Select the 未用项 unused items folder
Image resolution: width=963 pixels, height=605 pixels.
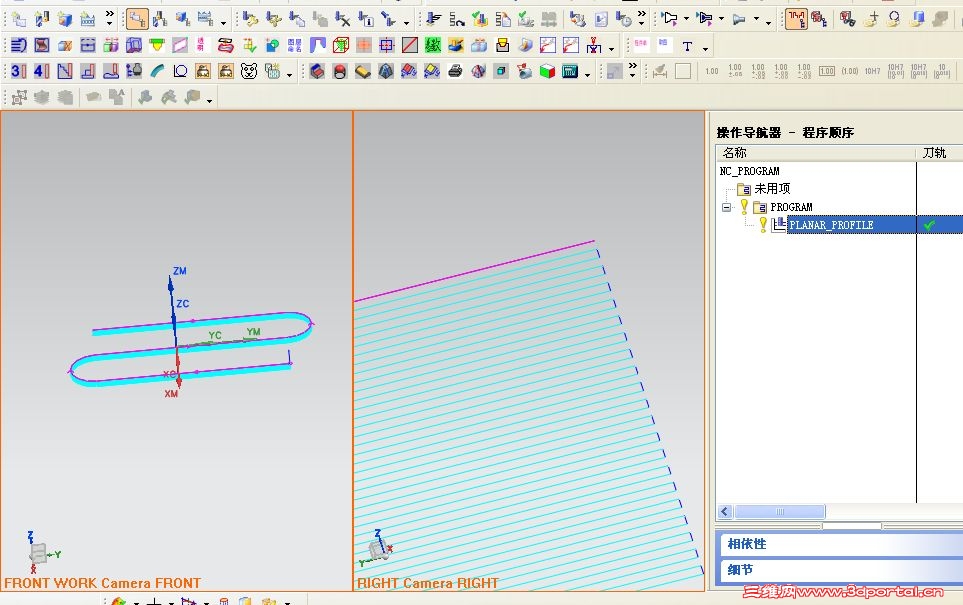tap(771, 189)
